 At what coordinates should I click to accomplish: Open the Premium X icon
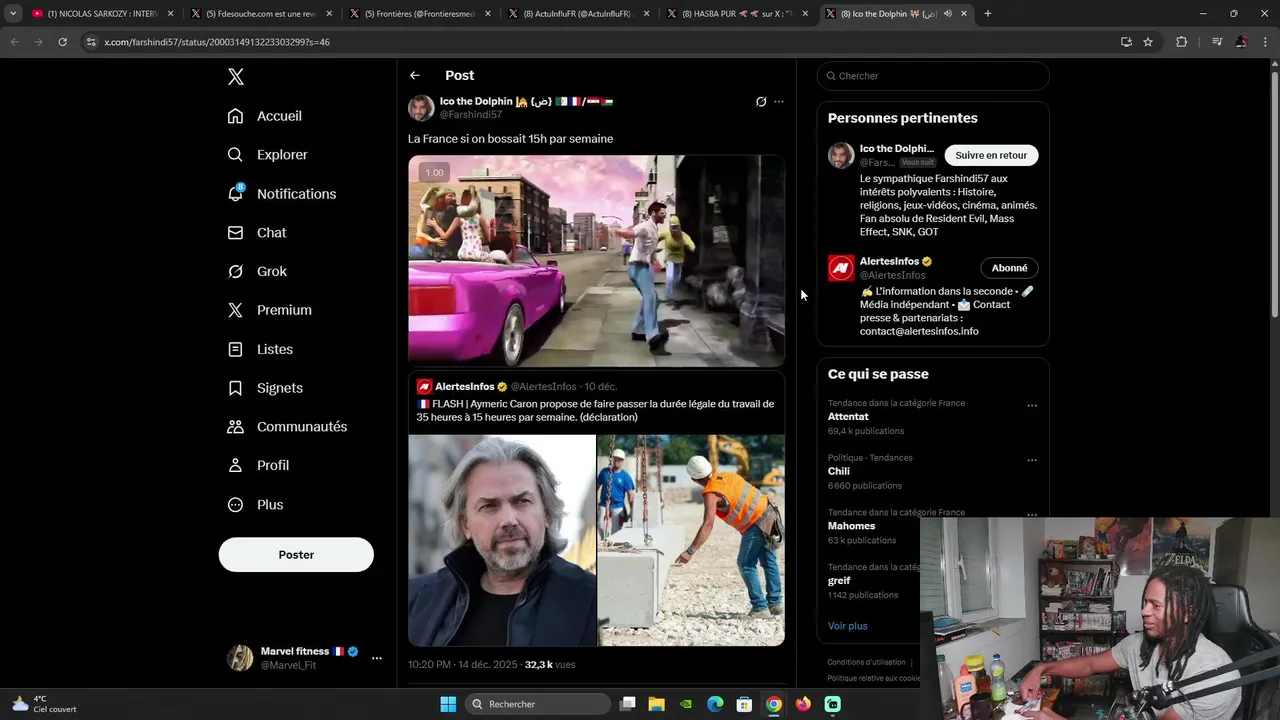coord(235,310)
